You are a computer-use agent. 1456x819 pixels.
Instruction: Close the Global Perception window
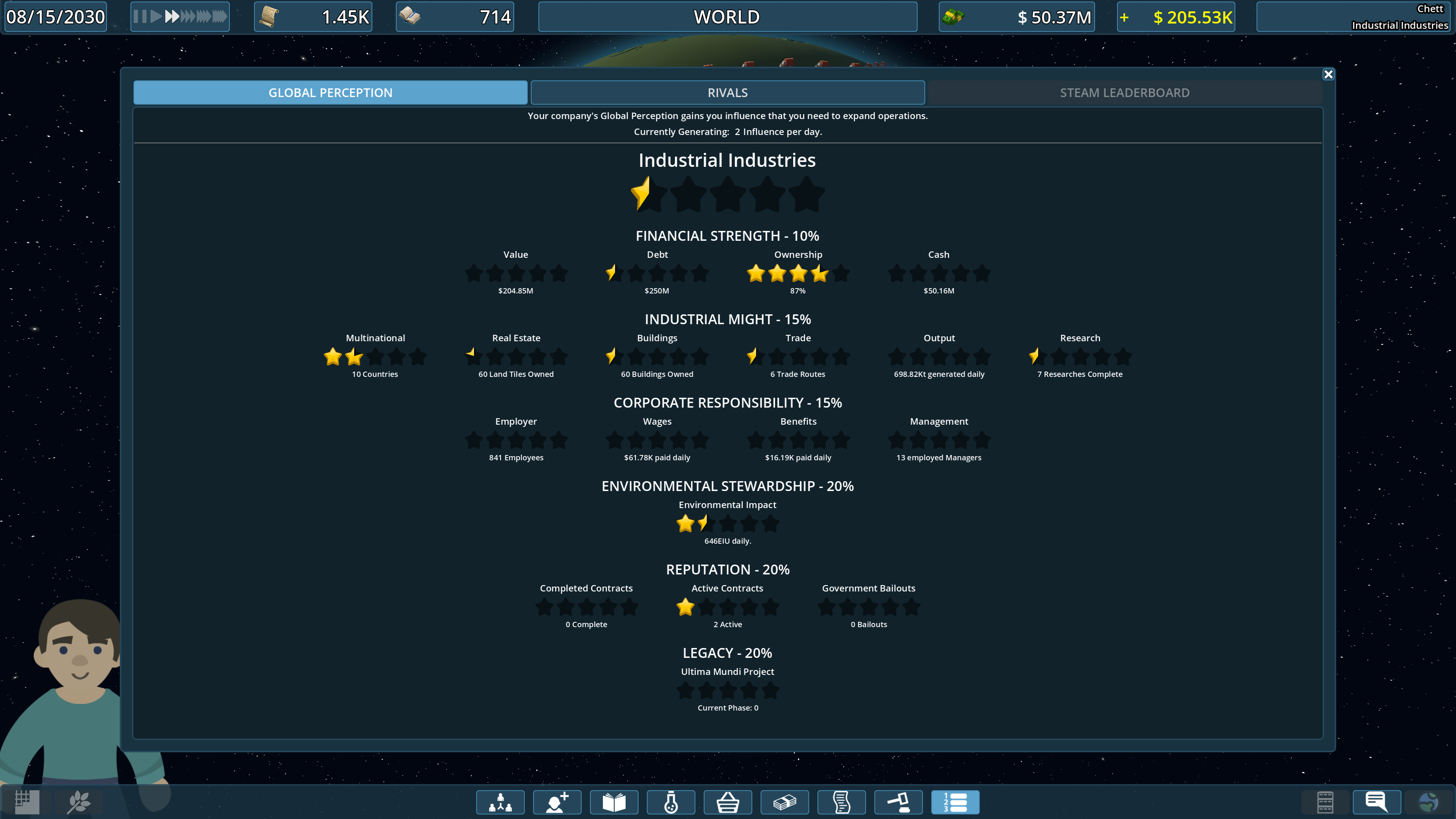(x=1328, y=75)
